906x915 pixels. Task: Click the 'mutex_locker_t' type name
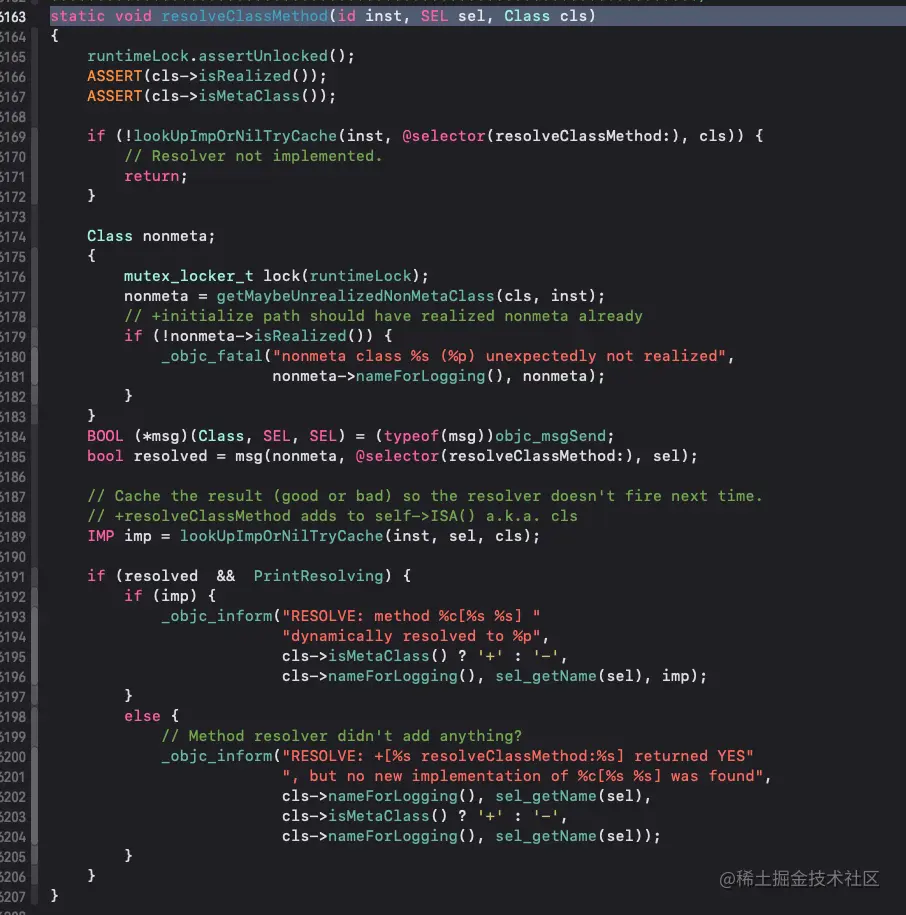coord(188,275)
